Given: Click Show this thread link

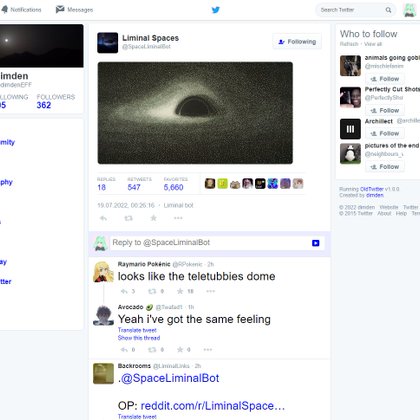Looking at the screenshot, I should click(139, 338).
